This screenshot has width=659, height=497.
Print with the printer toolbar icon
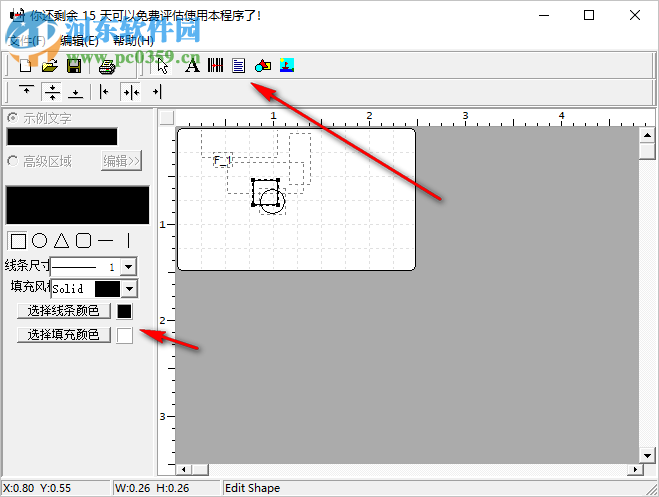coord(107,66)
